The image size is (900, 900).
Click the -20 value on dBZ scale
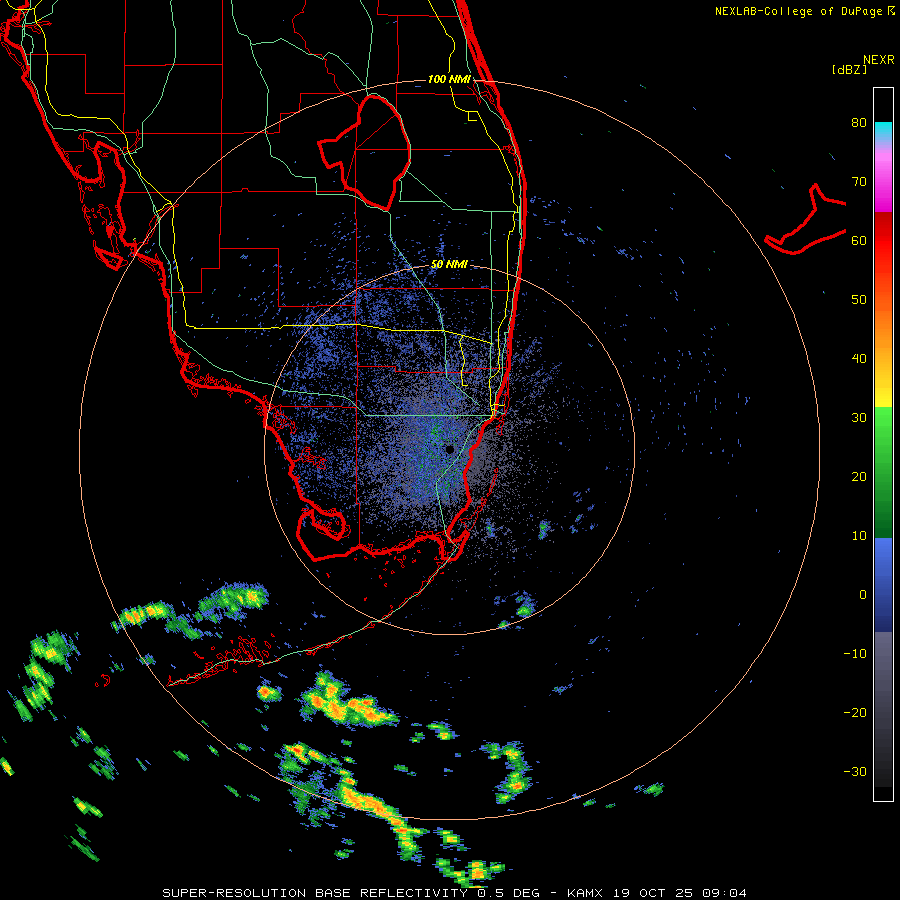point(855,712)
